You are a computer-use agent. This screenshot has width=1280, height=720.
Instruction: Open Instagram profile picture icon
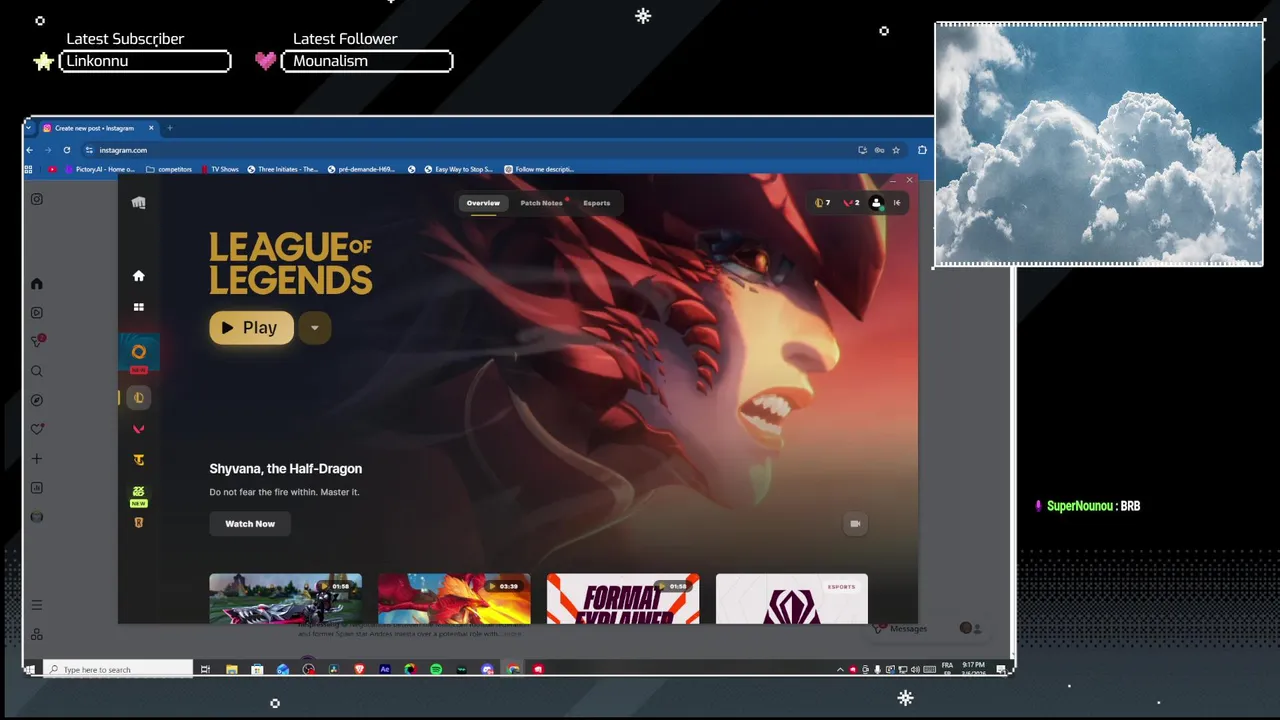click(x=37, y=517)
